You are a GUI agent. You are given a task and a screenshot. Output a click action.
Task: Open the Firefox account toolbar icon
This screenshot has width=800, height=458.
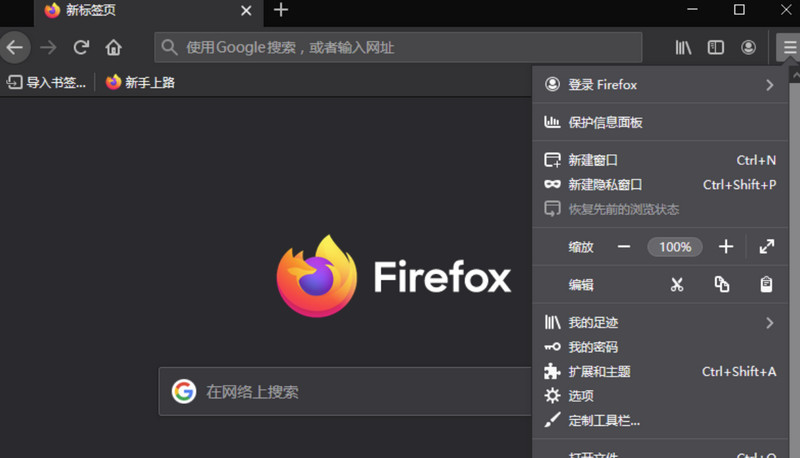748,47
